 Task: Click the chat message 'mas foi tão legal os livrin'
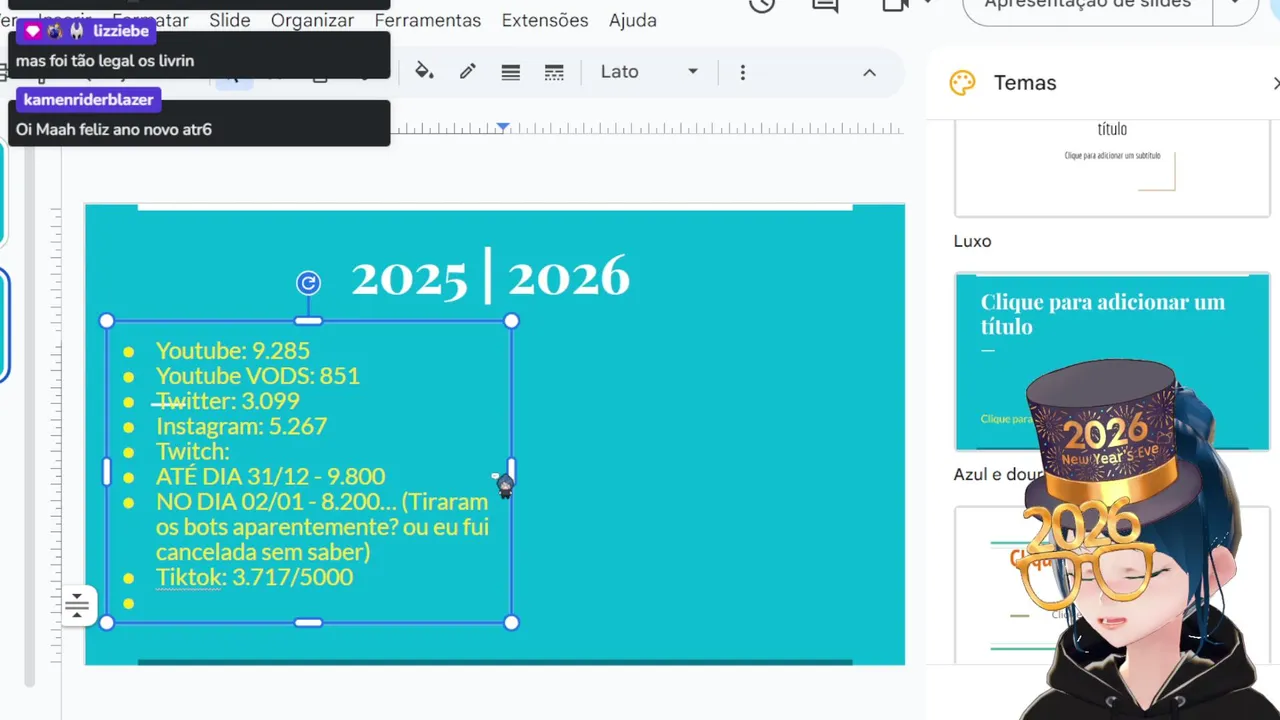[x=105, y=61]
